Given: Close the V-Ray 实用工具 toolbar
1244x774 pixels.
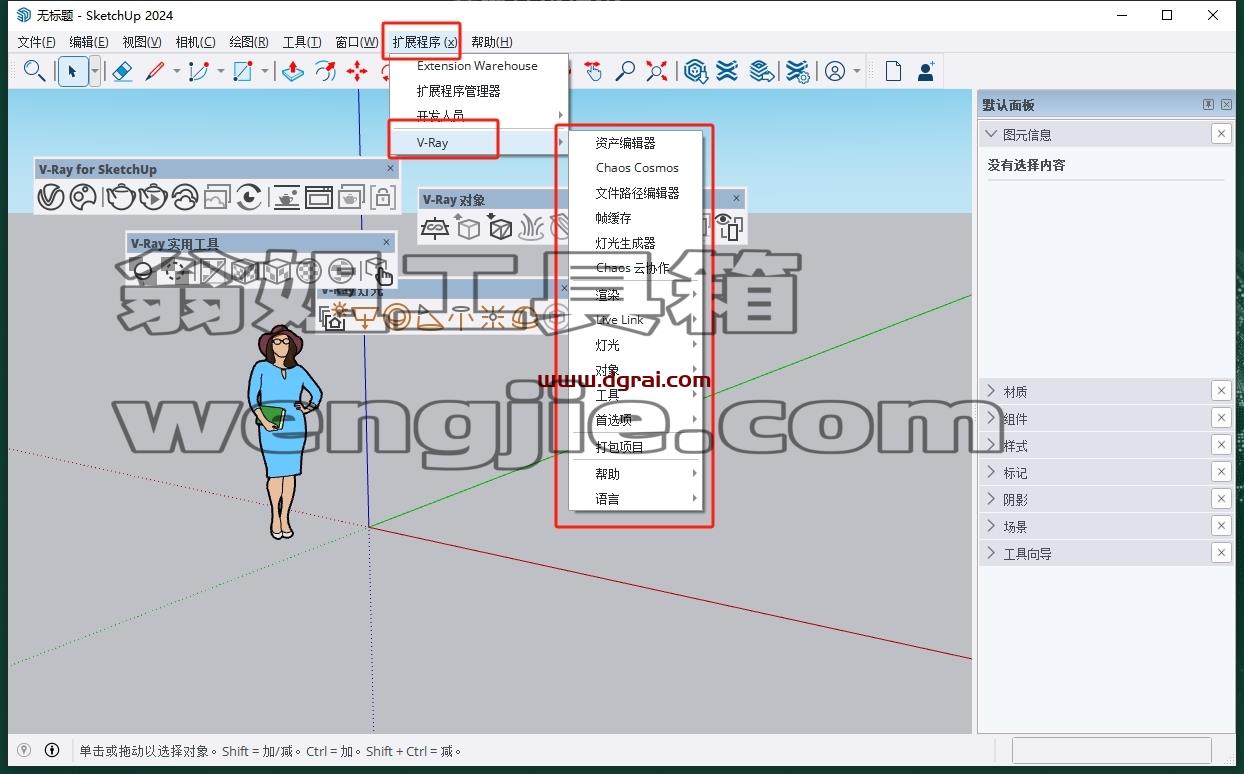Looking at the screenshot, I should [386, 243].
